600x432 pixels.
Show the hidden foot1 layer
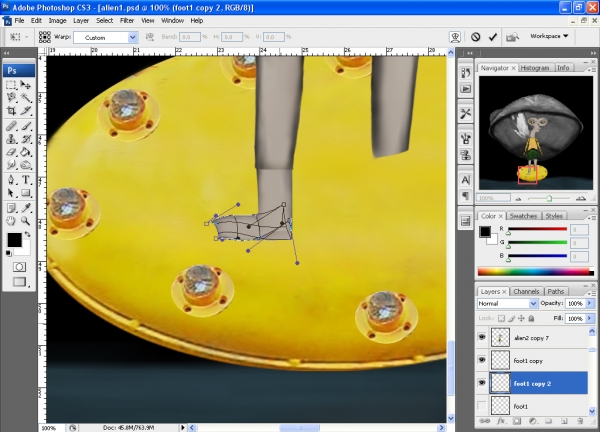[482, 406]
